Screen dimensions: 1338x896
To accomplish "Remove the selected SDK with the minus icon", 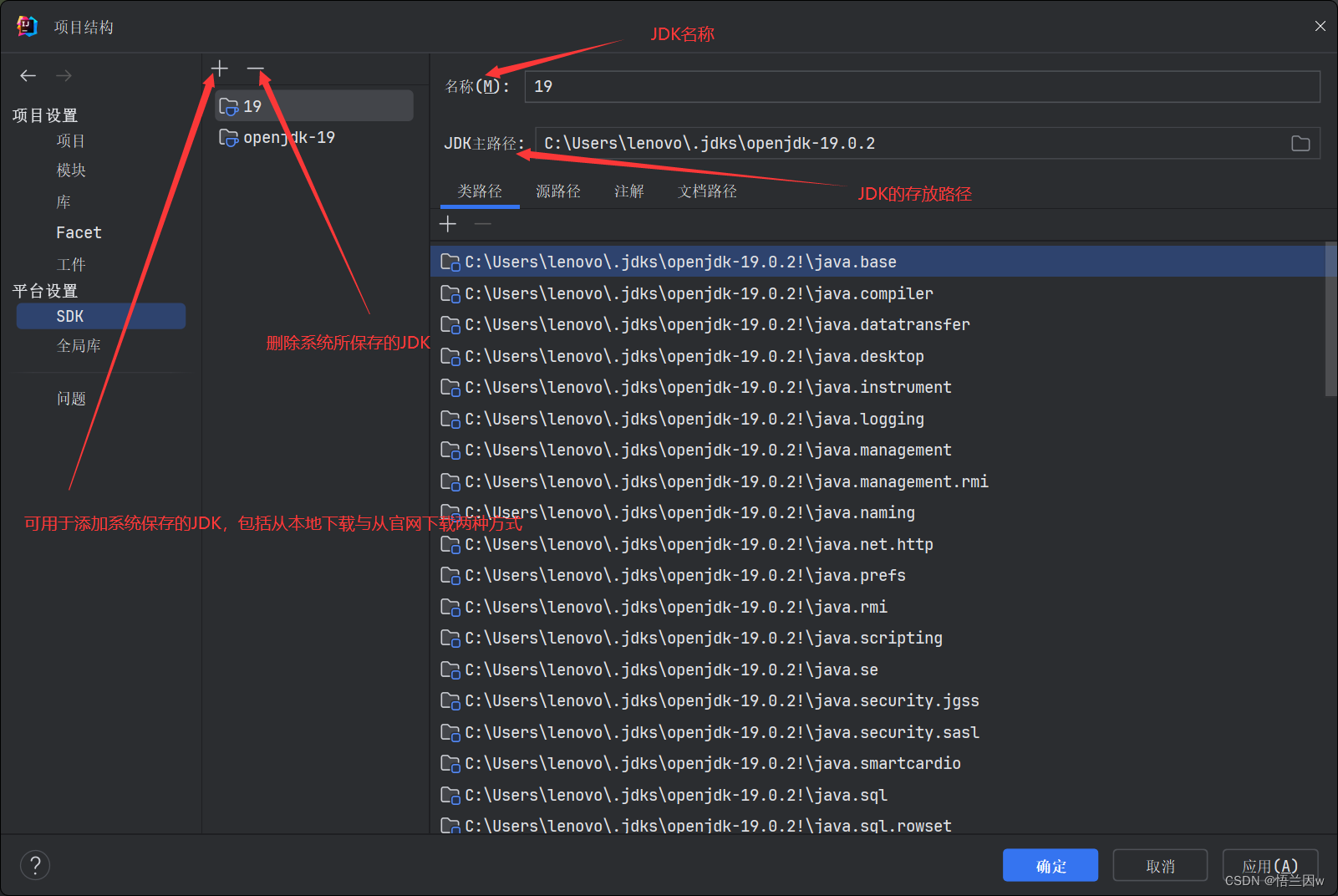I will coord(256,69).
